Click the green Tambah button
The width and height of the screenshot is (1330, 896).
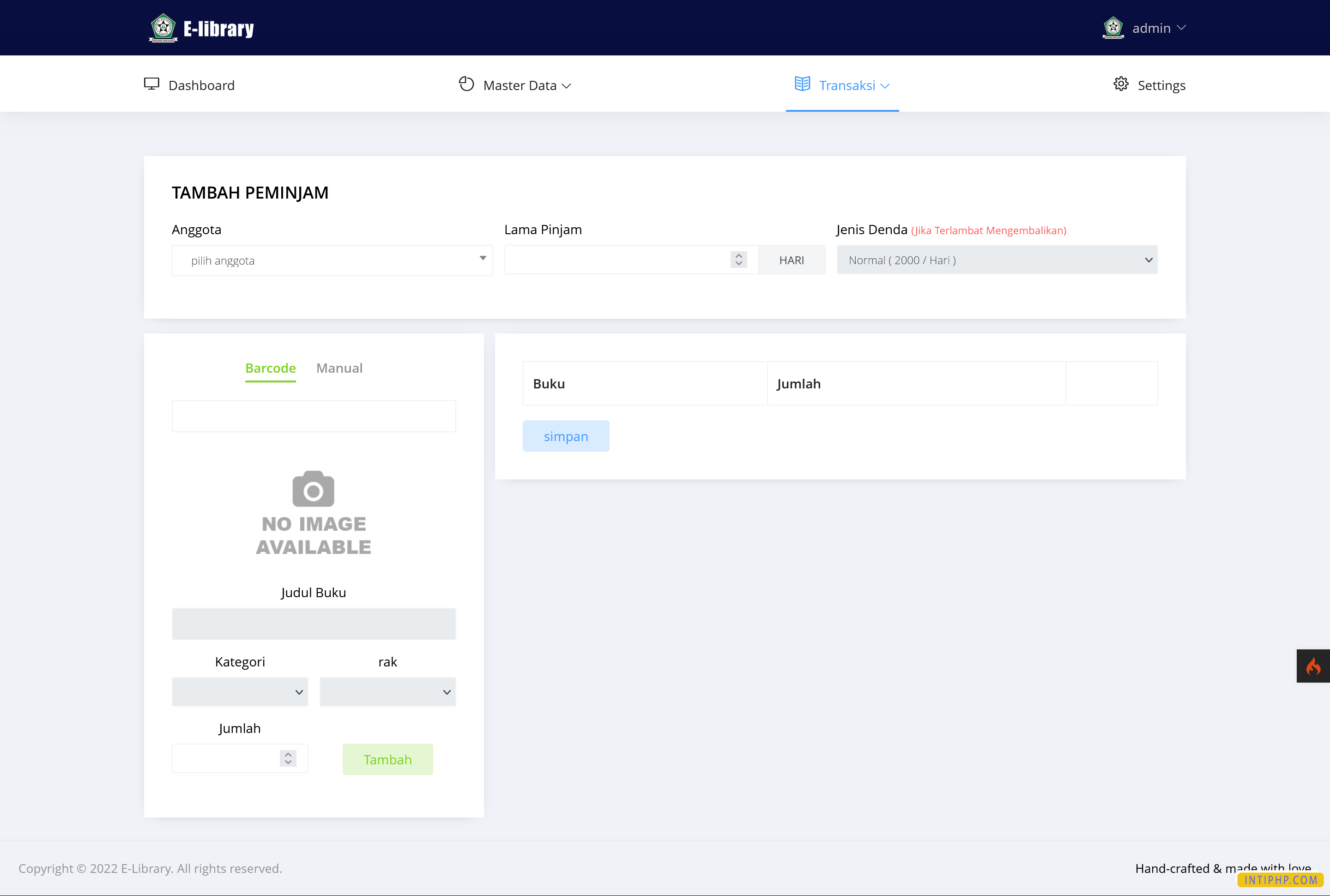point(387,759)
